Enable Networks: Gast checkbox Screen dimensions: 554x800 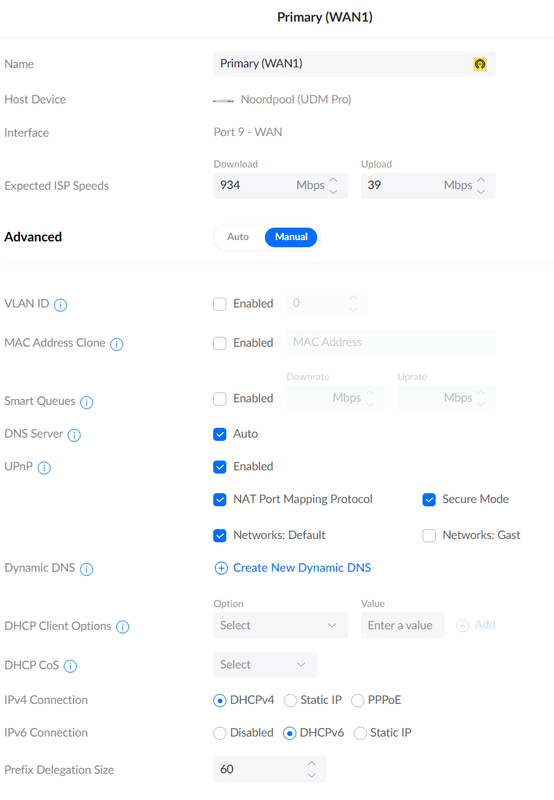click(429, 535)
